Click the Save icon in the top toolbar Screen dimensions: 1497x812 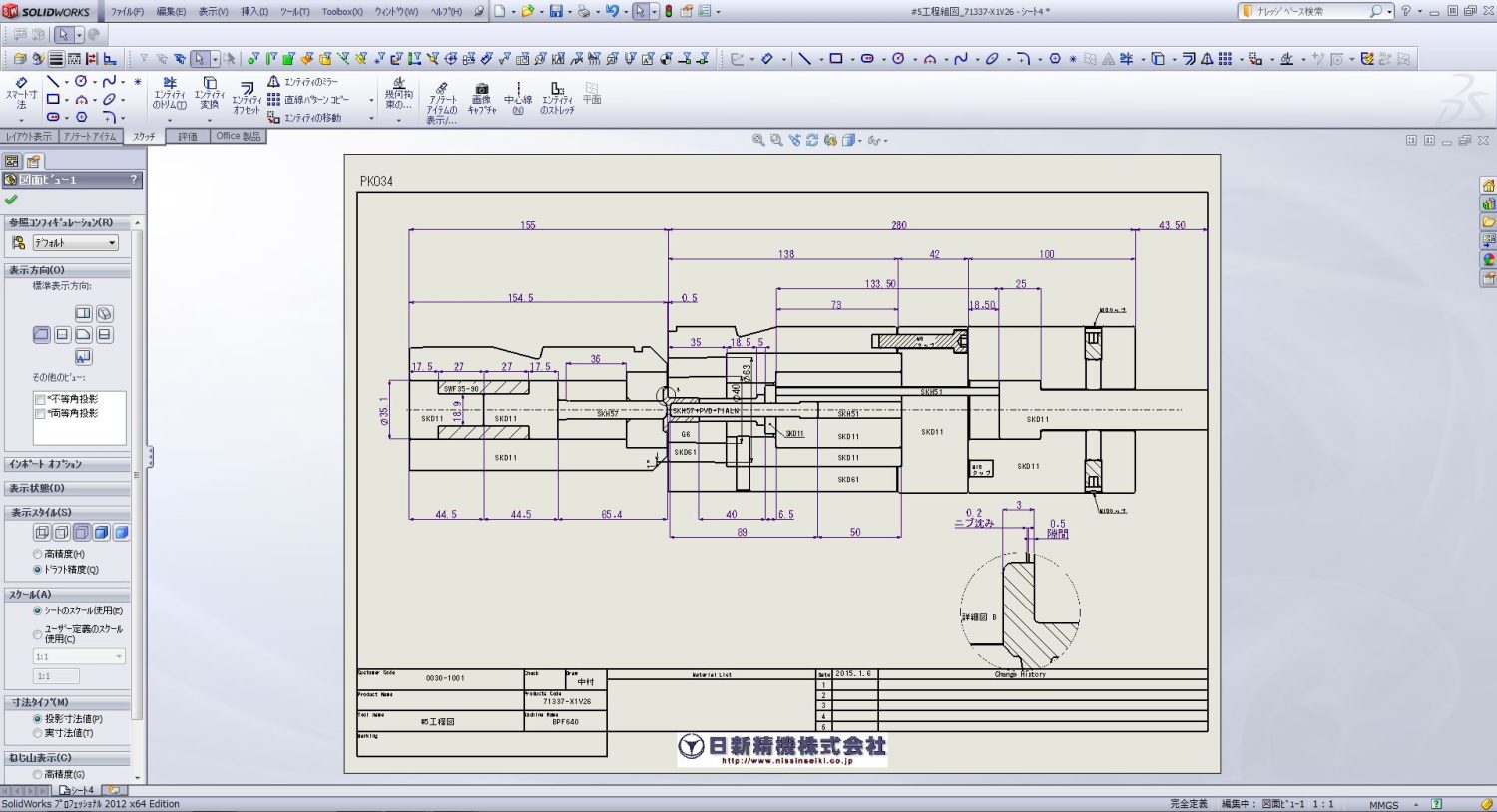[556, 11]
